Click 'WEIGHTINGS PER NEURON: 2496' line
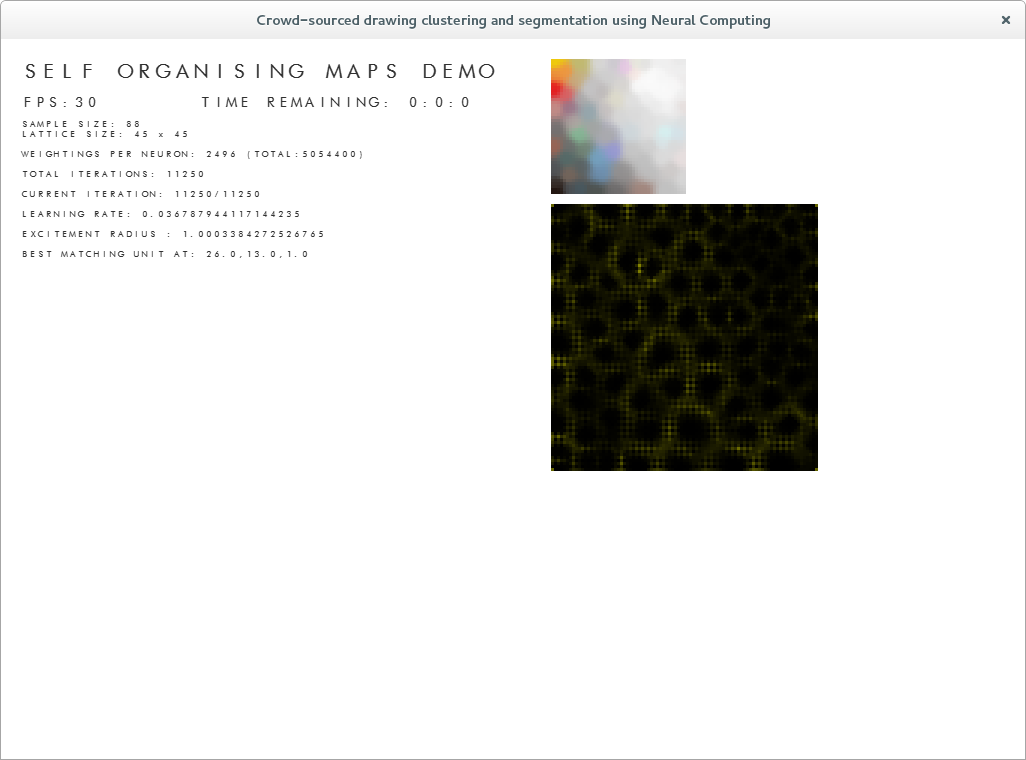Viewport: 1026px width, 760px height. 192,154
